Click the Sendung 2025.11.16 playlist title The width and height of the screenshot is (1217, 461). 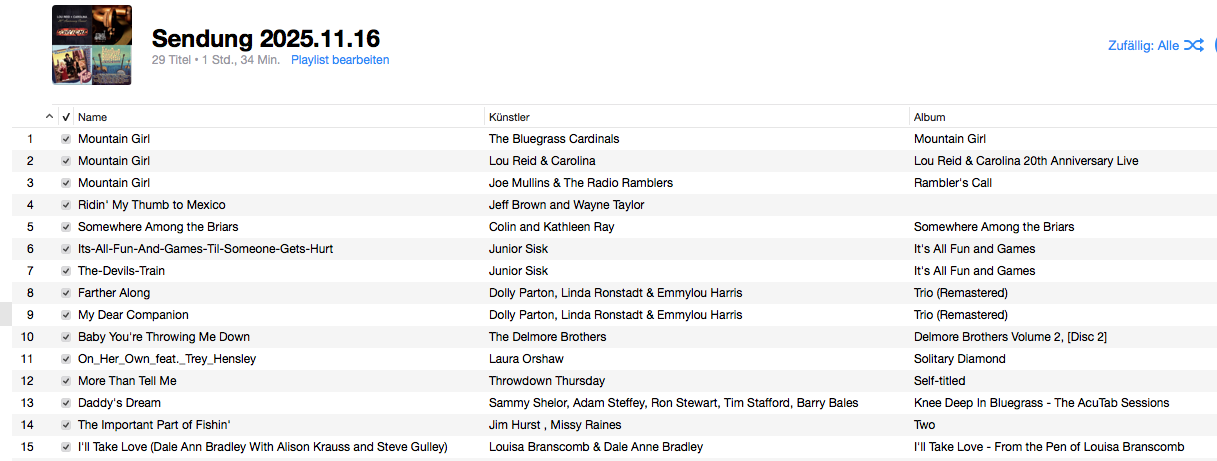(x=266, y=39)
